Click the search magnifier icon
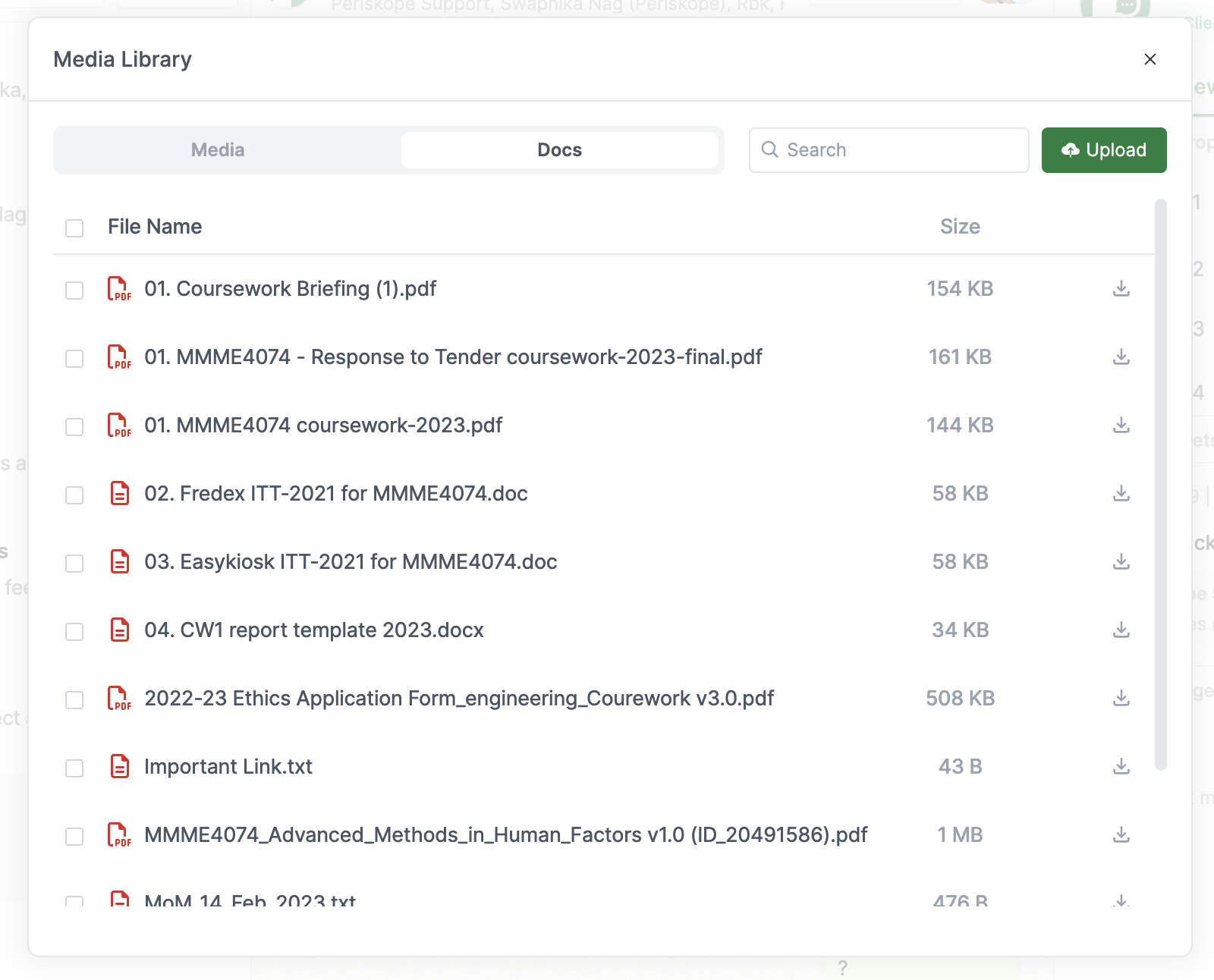Image resolution: width=1214 pixels, height=980 pixels. pyautogui.click(x=770, y=150)
